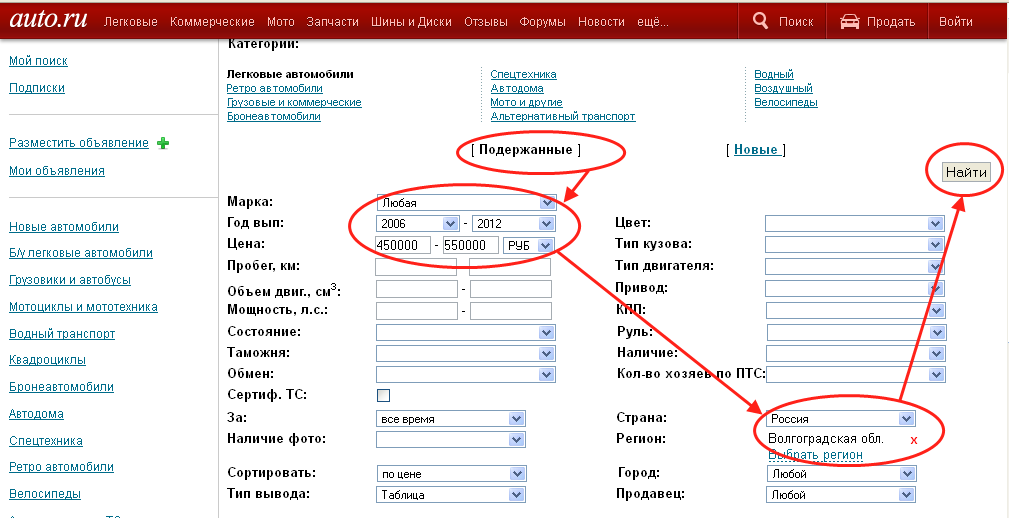The image size is (1009, 518).
Task: Click the auto.ru logo
Action: point(49,19)
